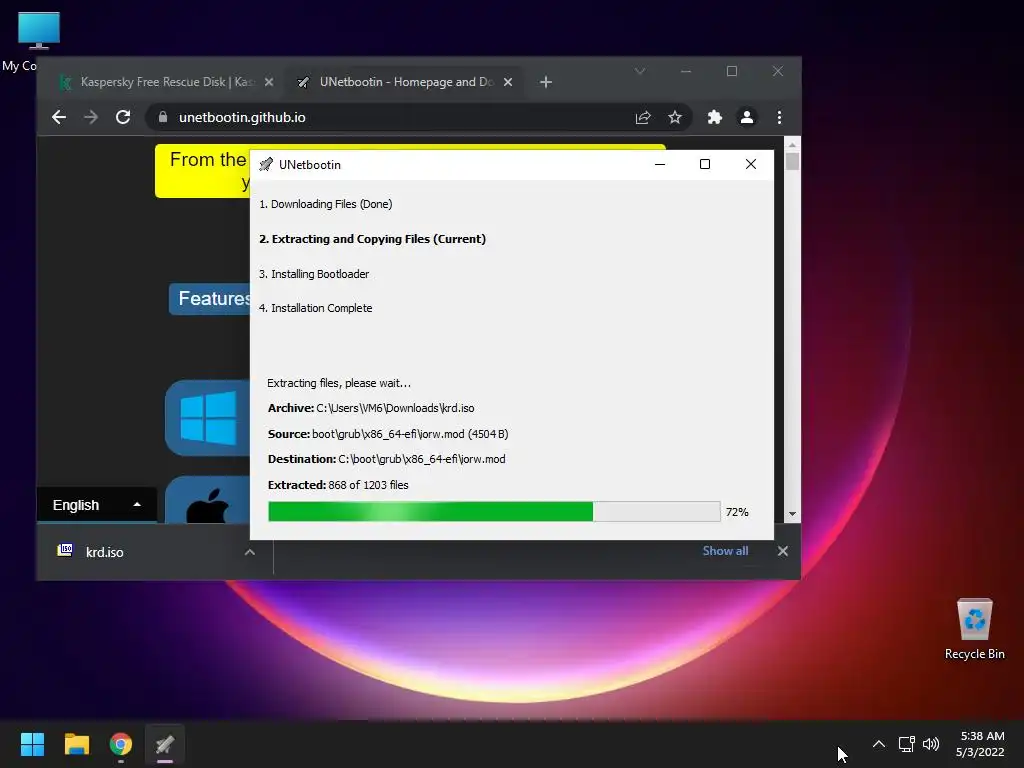This screenshot has height=768, width=1024.
Task: Select the UNetbootin Homepage tab
Action: click(405, 82)
